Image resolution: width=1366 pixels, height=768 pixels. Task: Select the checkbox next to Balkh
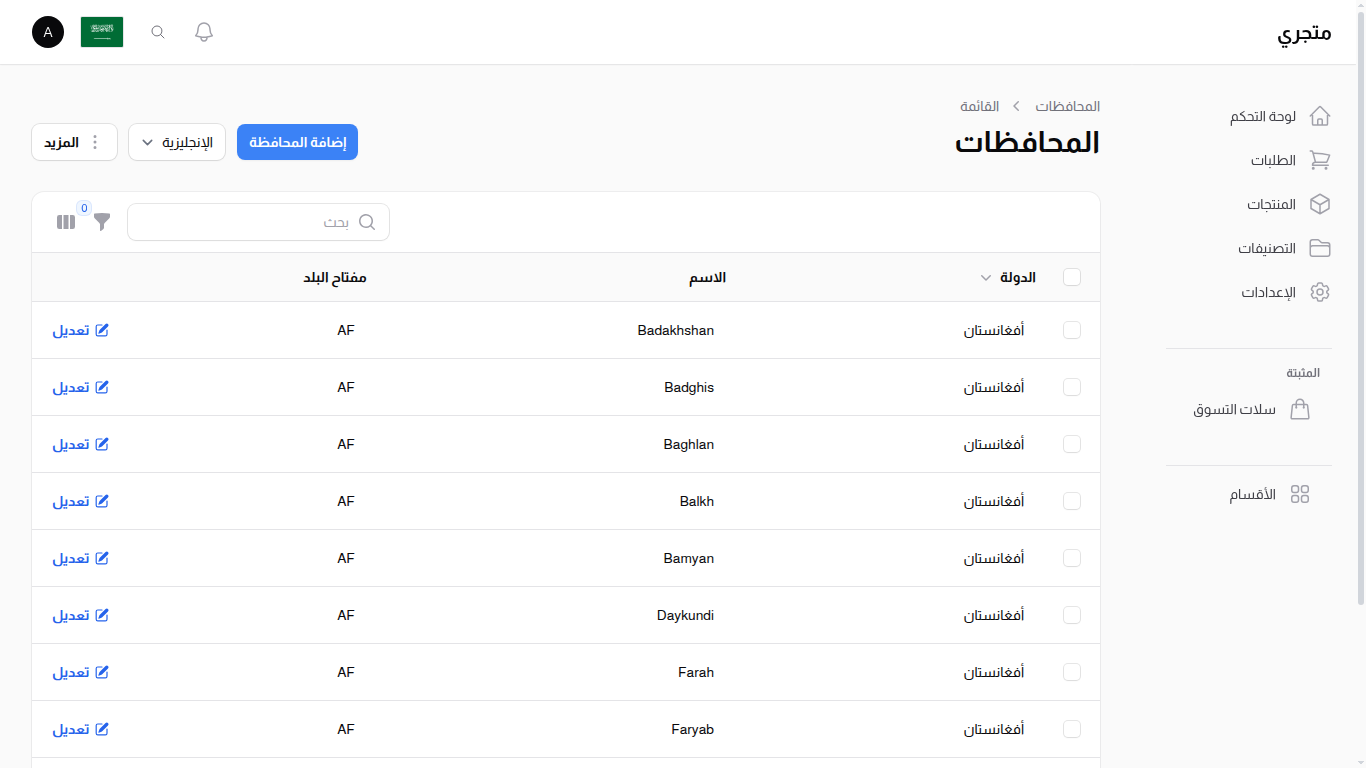[1071, 501]
